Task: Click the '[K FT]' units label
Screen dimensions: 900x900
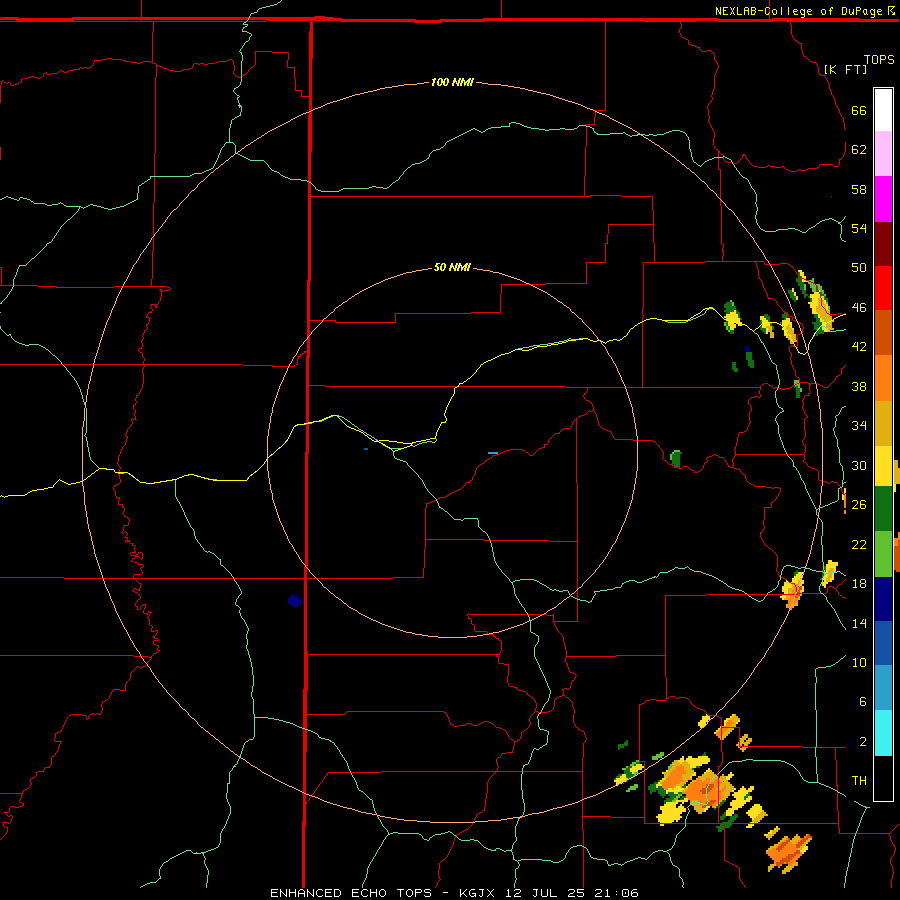Action: click(845, 69)
